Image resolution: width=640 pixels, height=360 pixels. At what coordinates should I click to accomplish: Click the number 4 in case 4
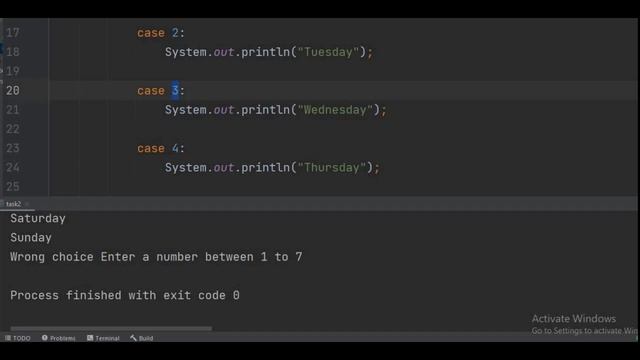coord(175,148)
